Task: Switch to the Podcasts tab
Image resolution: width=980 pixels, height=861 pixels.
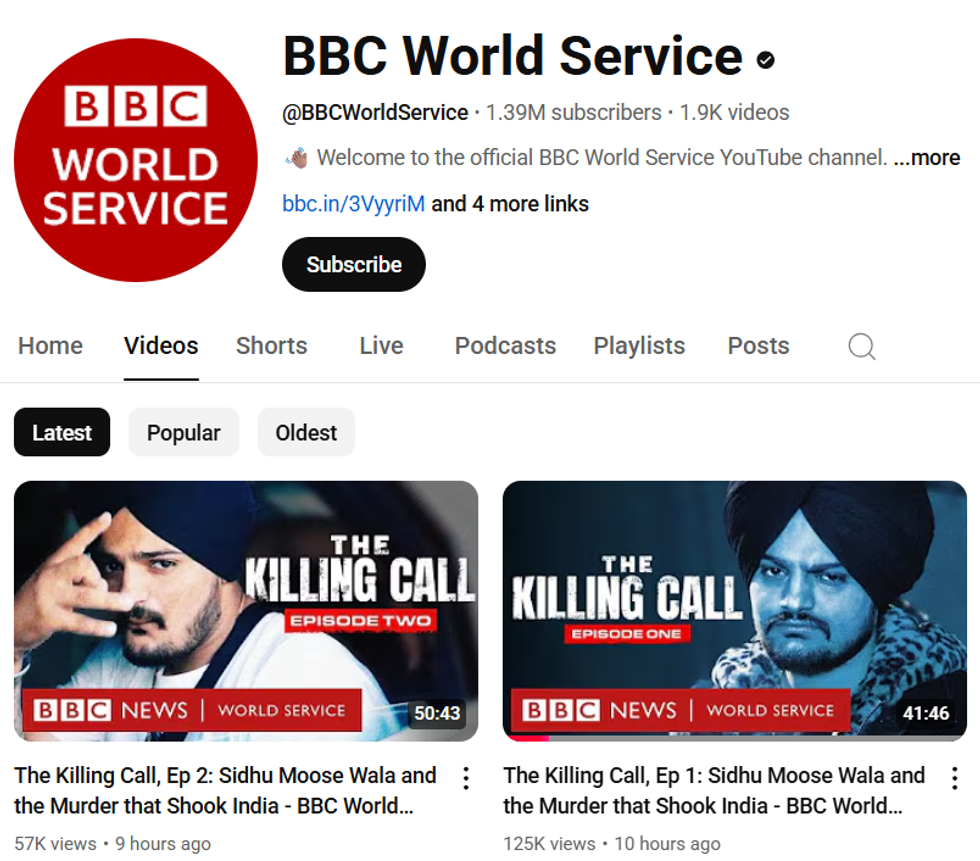Action: point(505,346)
